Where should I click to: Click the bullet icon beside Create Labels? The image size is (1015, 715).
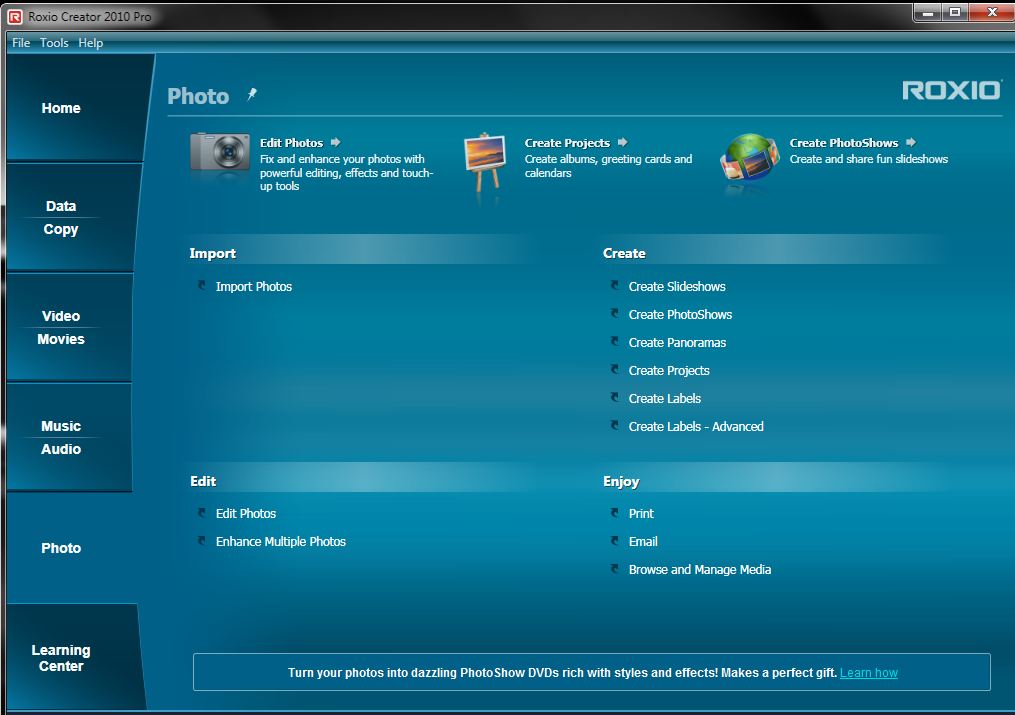[x=614, y=397]
